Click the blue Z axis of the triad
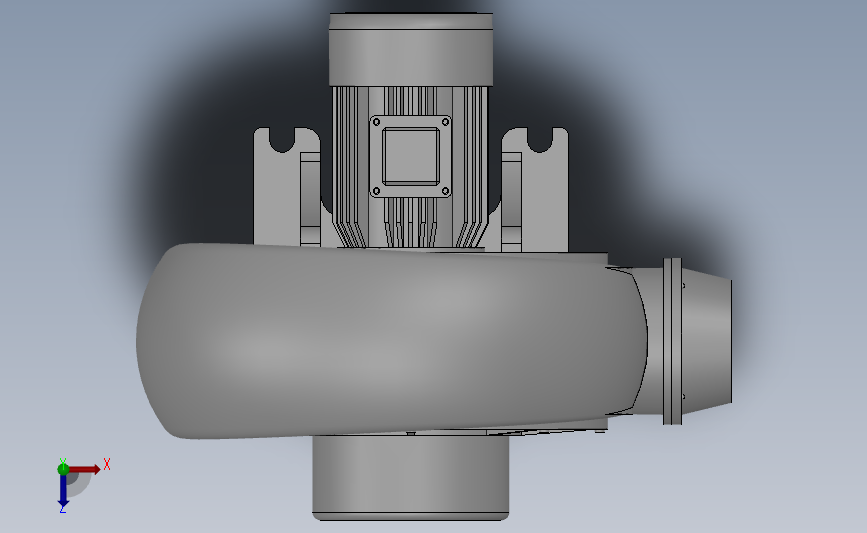This screenshot has height=533, width=867. tap(63, 490)
